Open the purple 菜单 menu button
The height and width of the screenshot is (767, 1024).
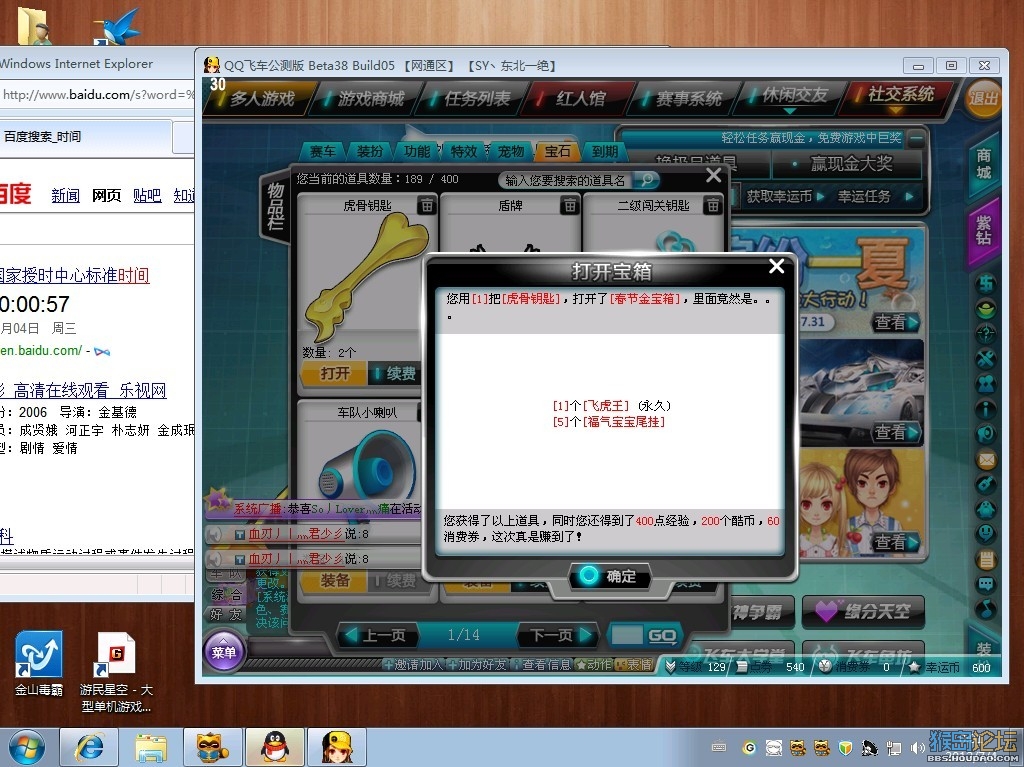(224, 651)
